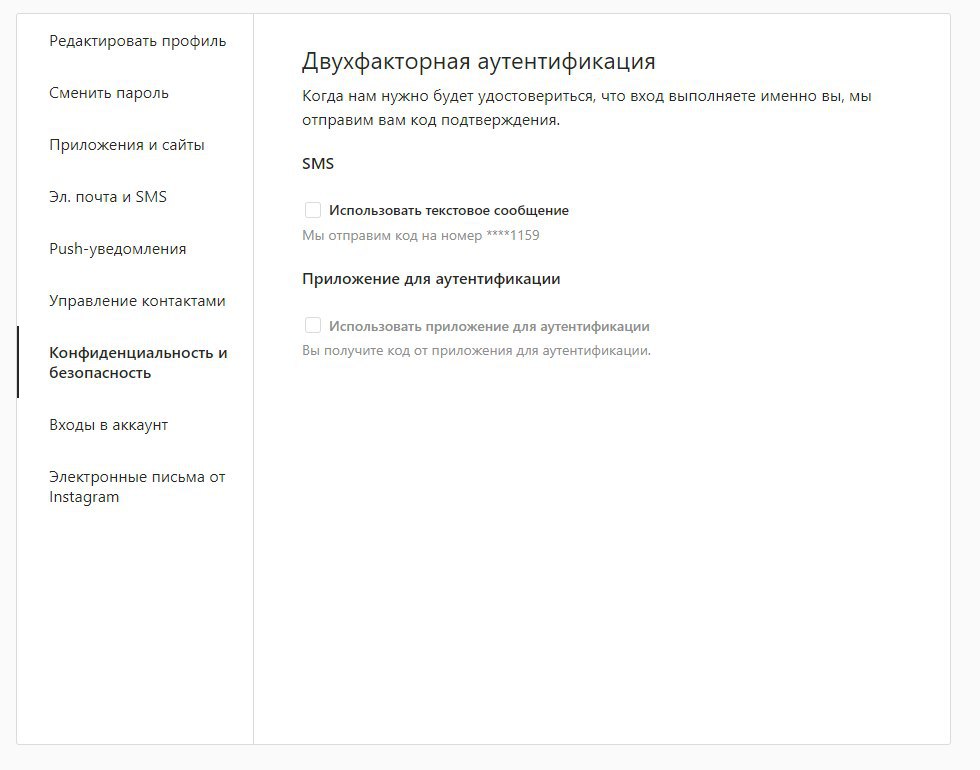The image size is (980, 770).
Task: Click the hint with number ****1159
Action: pyautogui.click(x=421, y=236)
